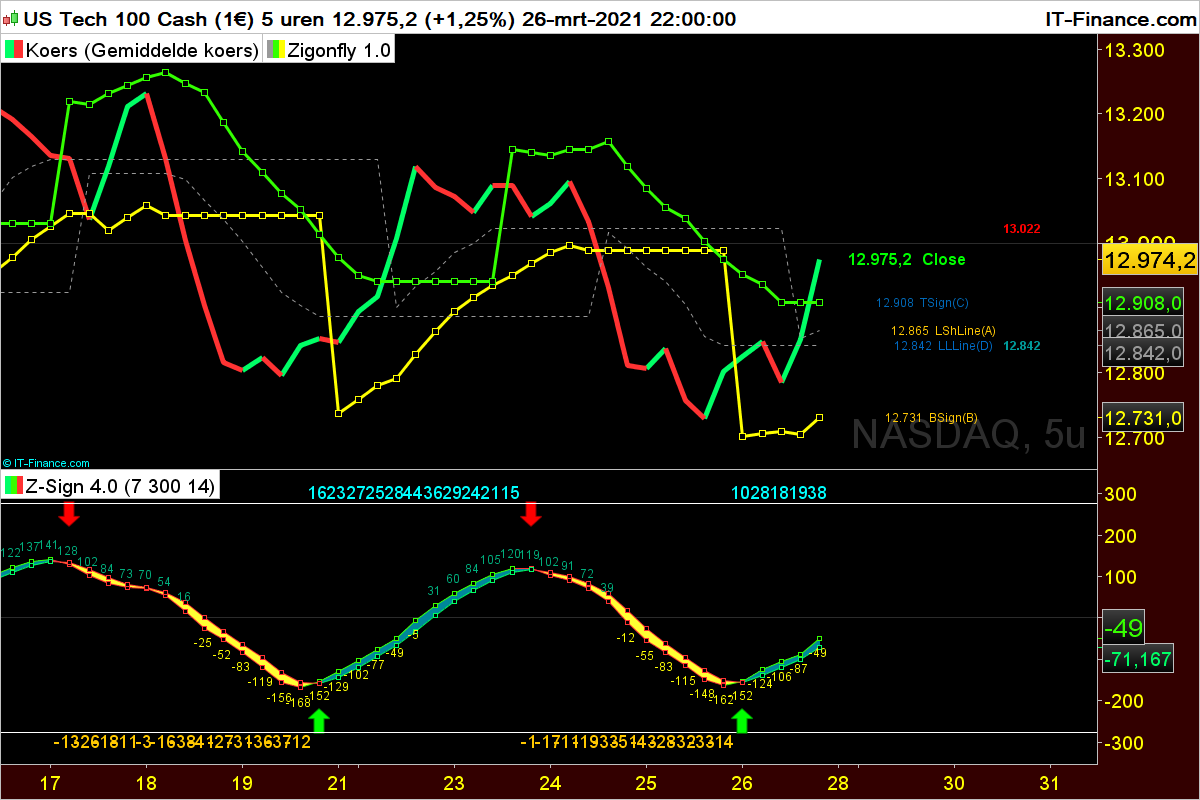Click the 12.865,0 price axis tag
Image resolution: width=1200 pixels, height=800 pixels.
click(1143, 330)
